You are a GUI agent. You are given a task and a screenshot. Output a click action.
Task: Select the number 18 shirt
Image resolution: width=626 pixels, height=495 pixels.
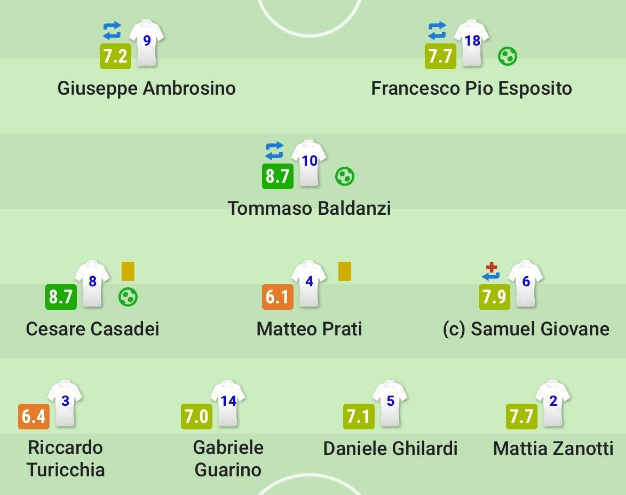472,43
